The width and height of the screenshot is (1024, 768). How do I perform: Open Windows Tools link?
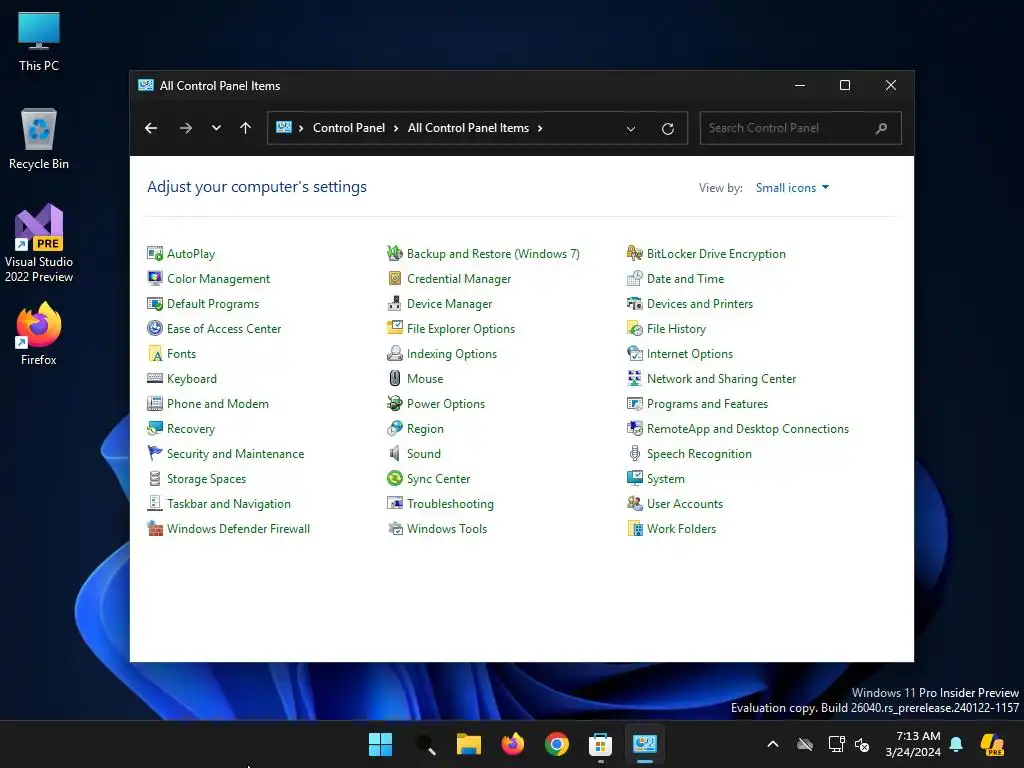pos(447,528)
